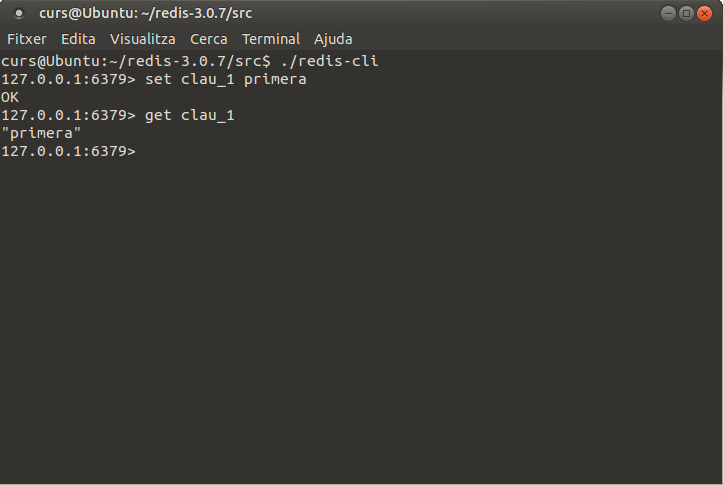Click the word 'primera' in the set command
Viewport: 723px width, 485px height.
coord(274,80)
